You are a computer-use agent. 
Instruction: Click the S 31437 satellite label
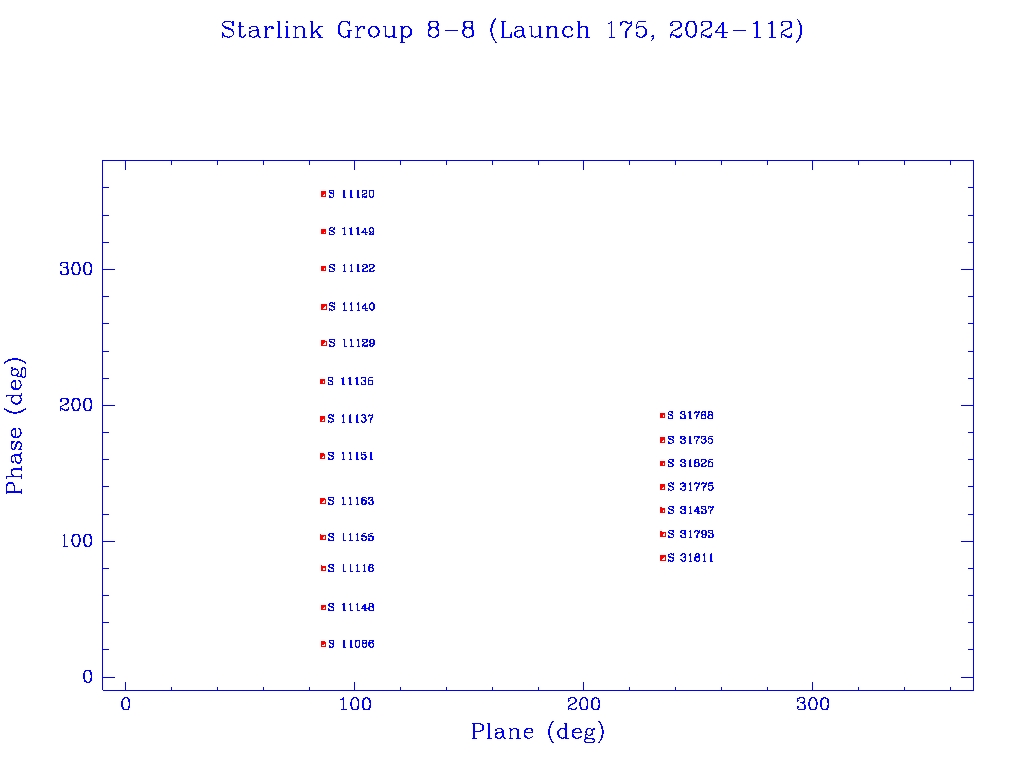[690, 511]
